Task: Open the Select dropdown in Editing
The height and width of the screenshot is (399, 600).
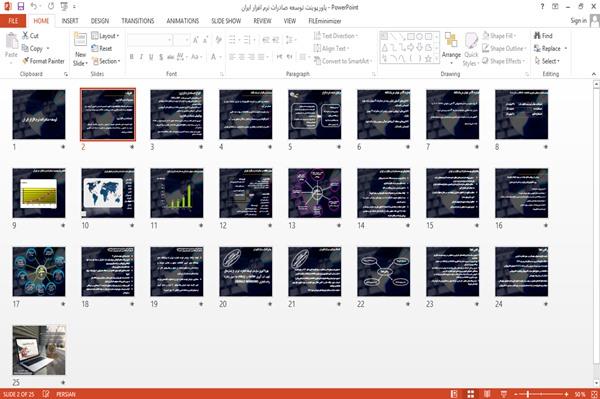Action: click(x=547, y=61)
